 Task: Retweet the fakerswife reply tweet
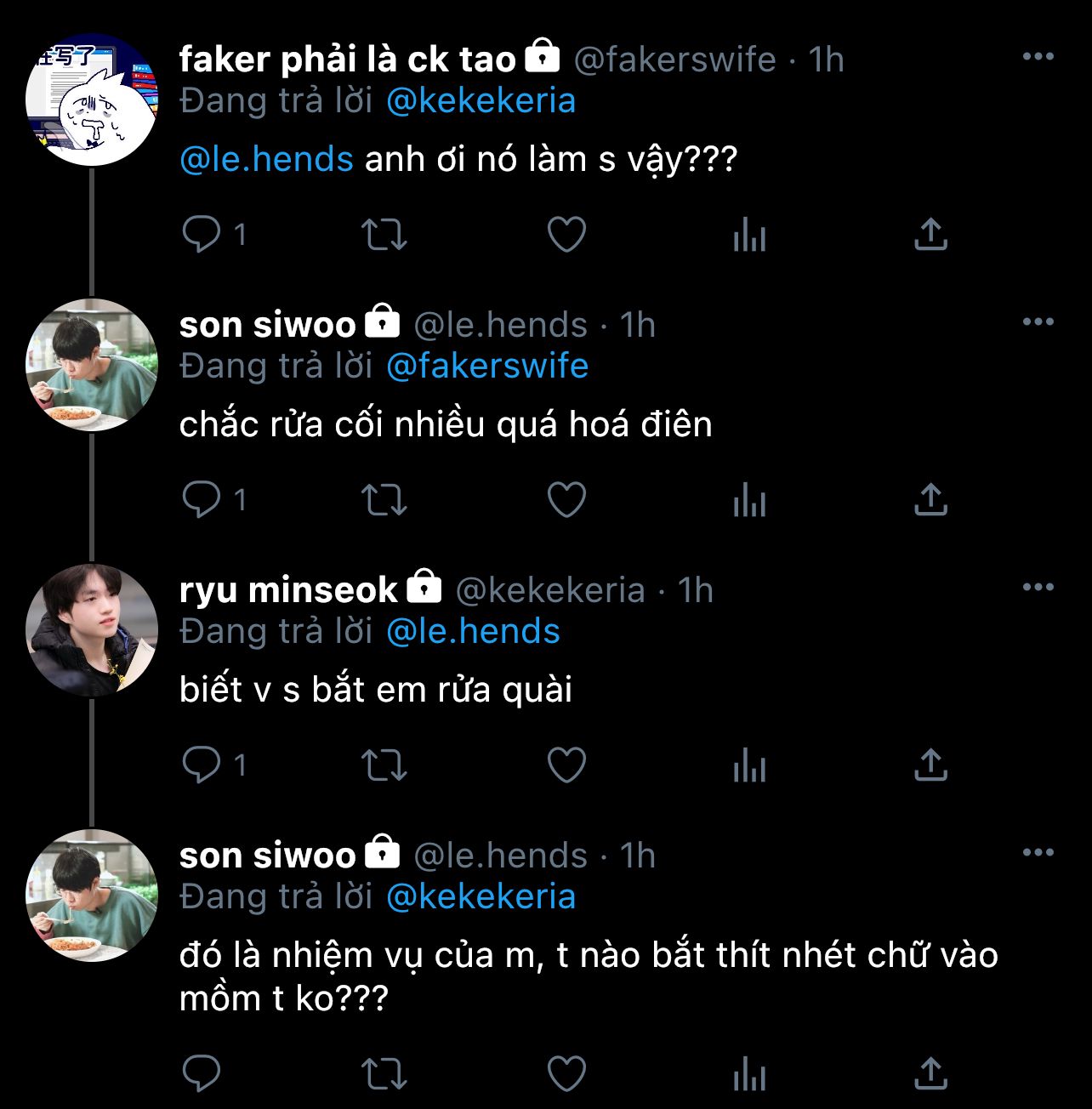point(384,235)
